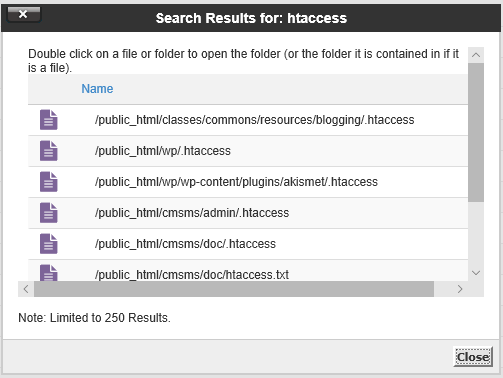Close dialog with X in title bar
The height and width of the screenshot is (378, 503).
click(x=24, y=14)
